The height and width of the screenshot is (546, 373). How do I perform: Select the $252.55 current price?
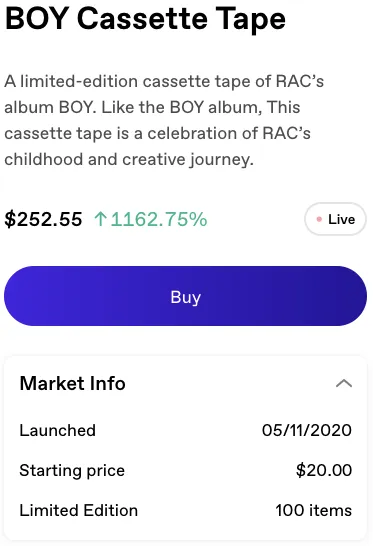[x=43, y=219]
